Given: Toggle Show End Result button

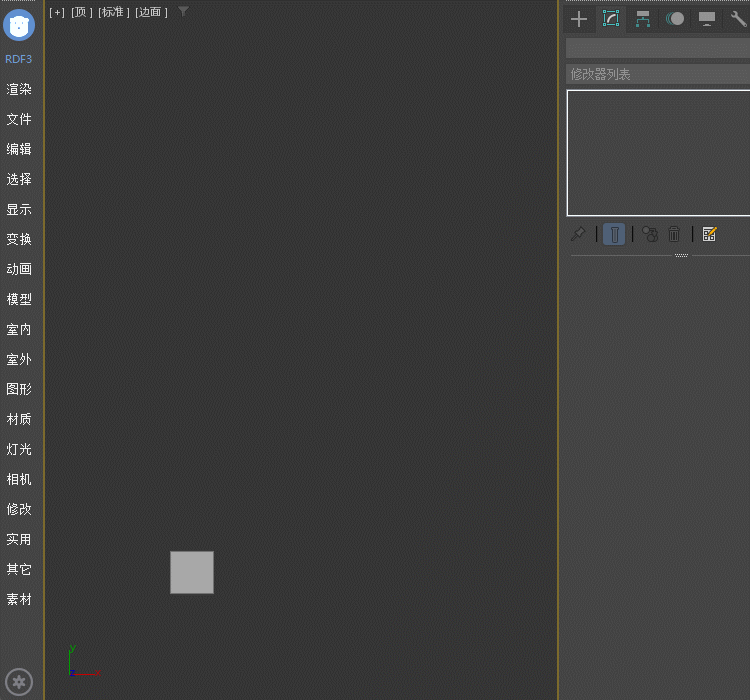Looking at the screenshot, I should [614, 234].
